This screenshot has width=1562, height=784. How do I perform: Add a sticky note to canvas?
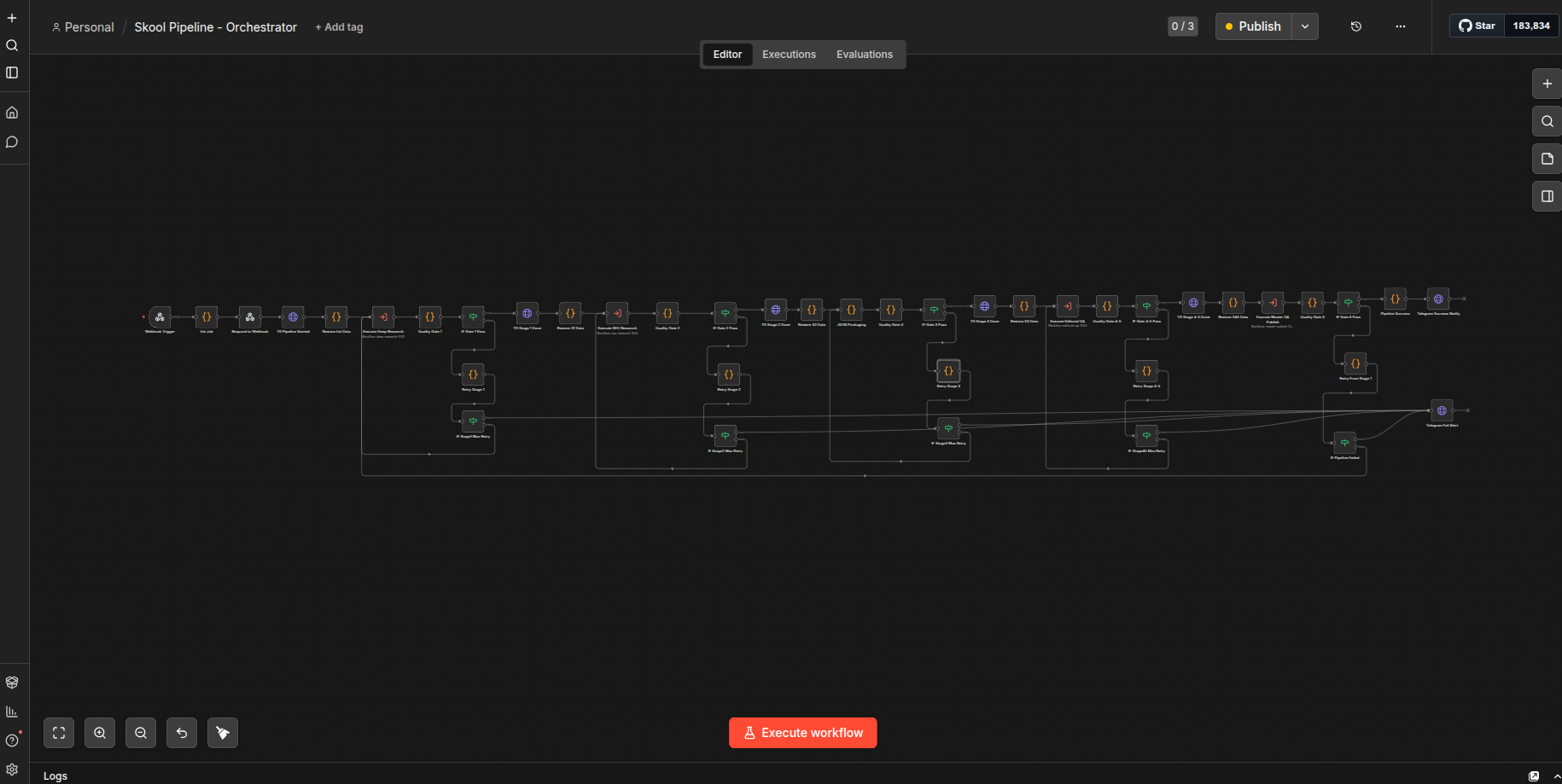pos(1547,159)
